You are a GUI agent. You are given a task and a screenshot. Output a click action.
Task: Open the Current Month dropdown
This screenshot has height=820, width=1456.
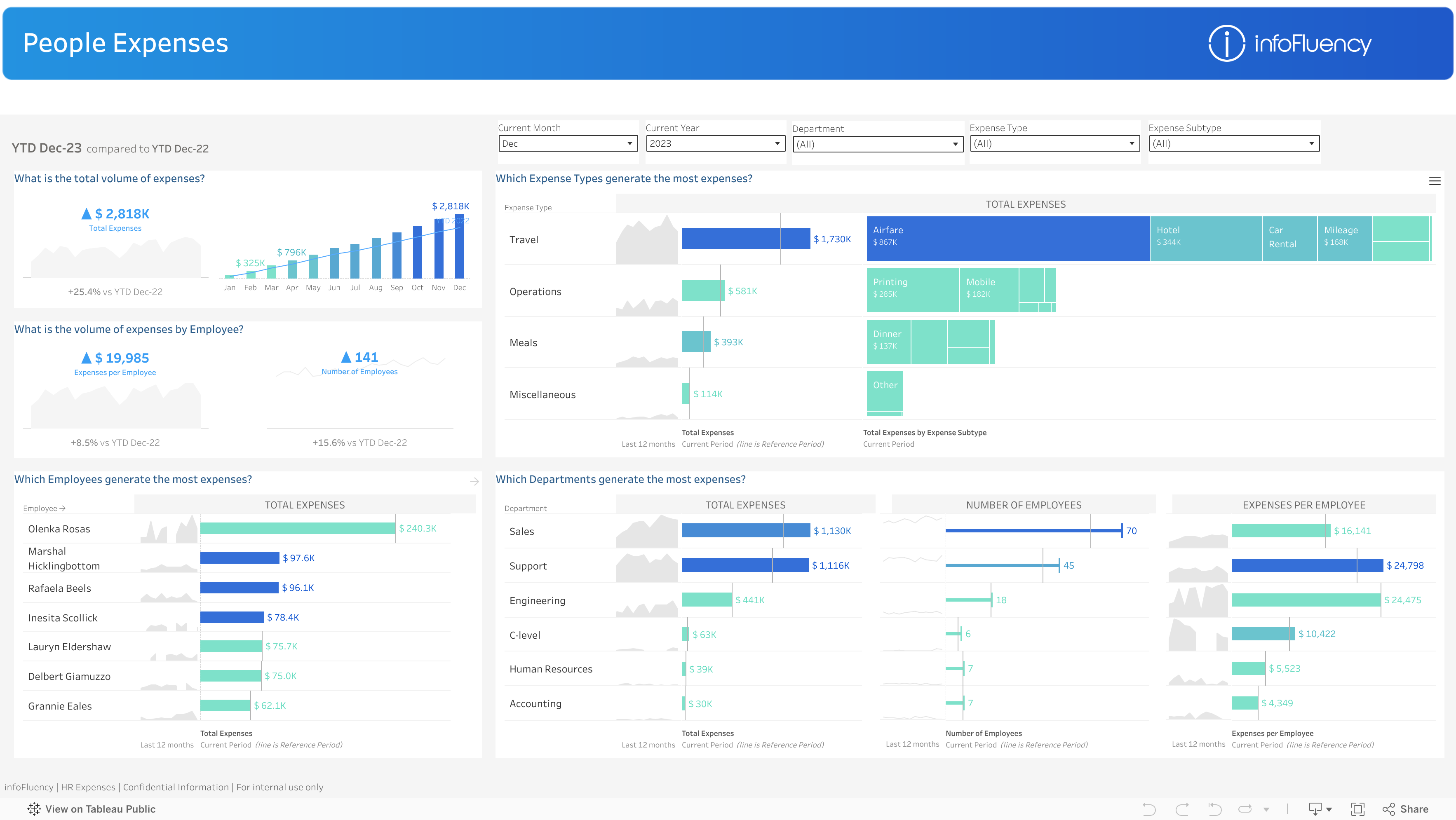tap(568, 143)
